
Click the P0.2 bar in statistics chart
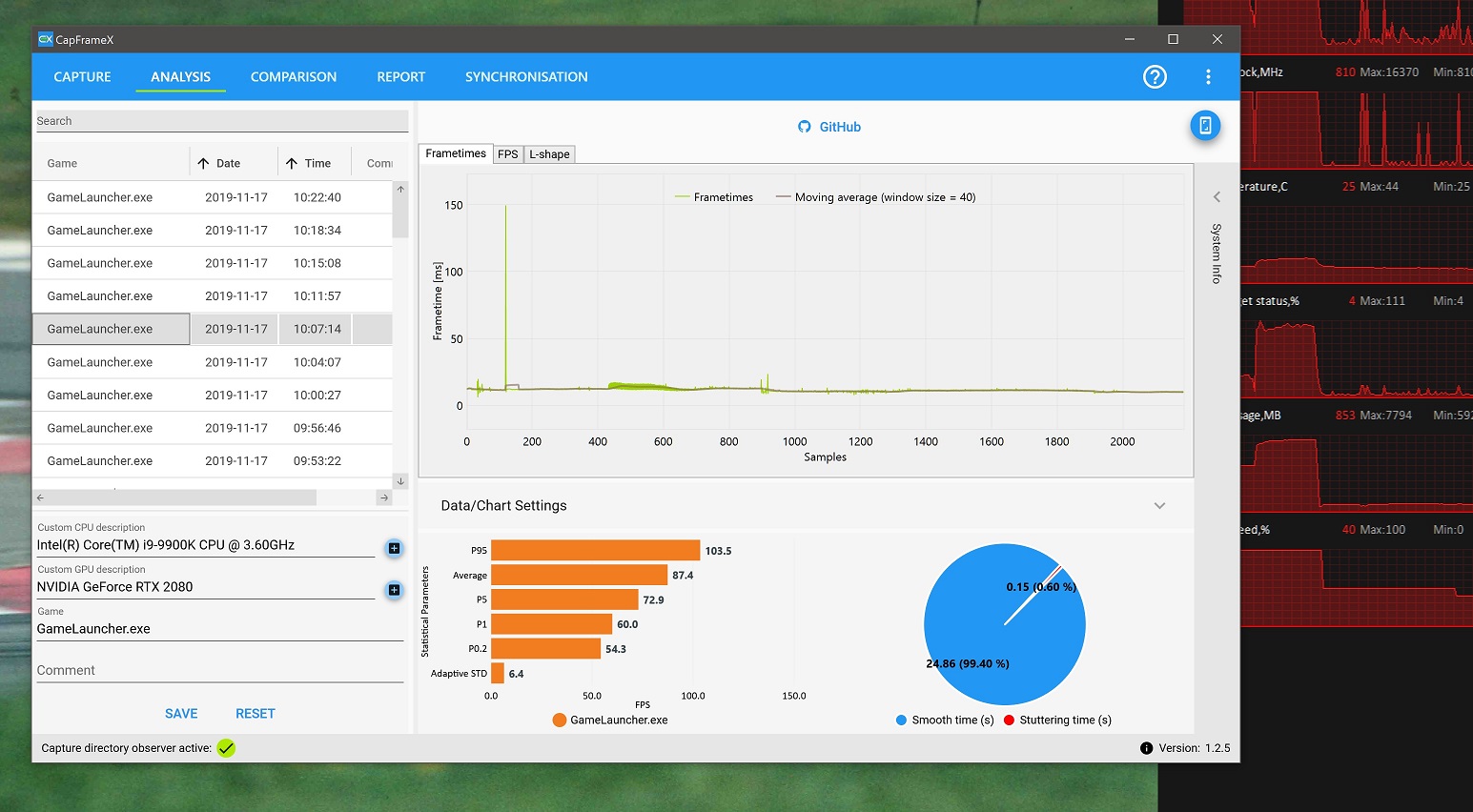point(545,649)
